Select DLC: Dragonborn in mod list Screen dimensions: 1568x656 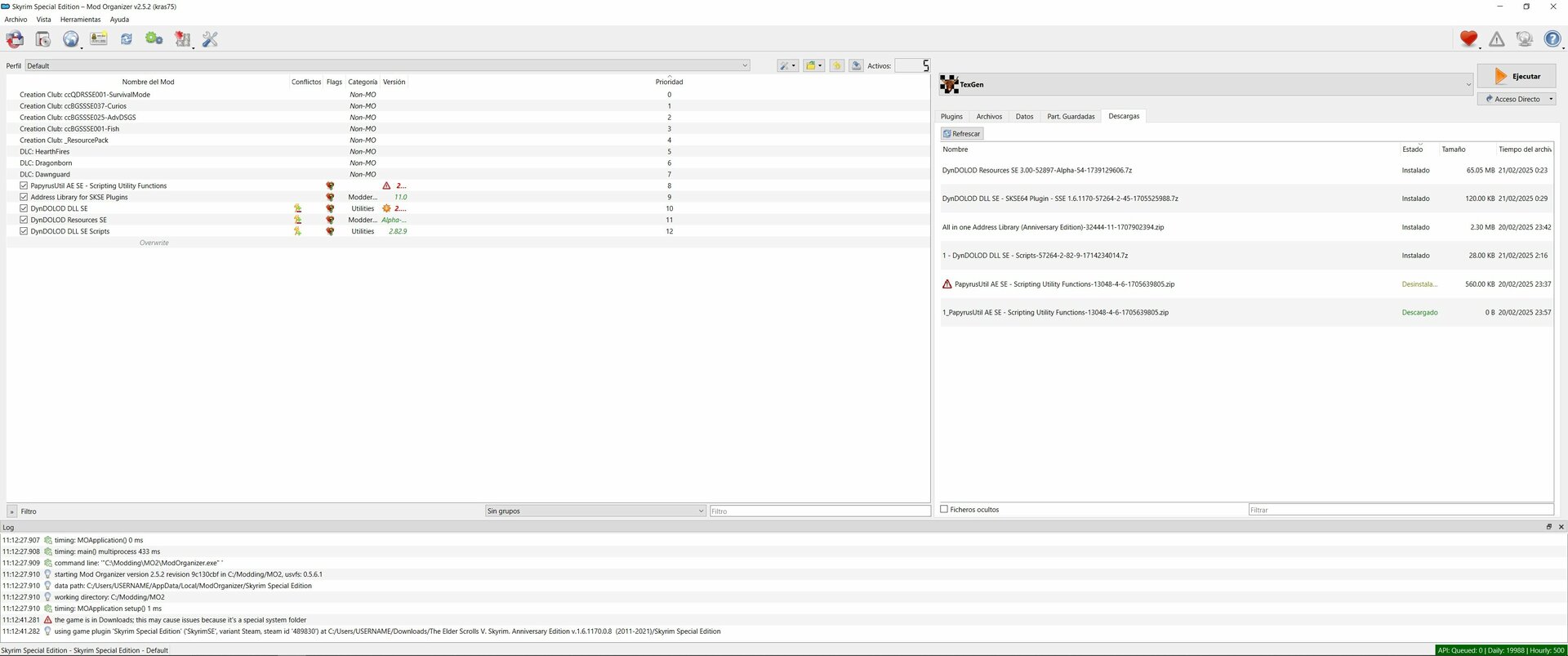pos(468,163)
